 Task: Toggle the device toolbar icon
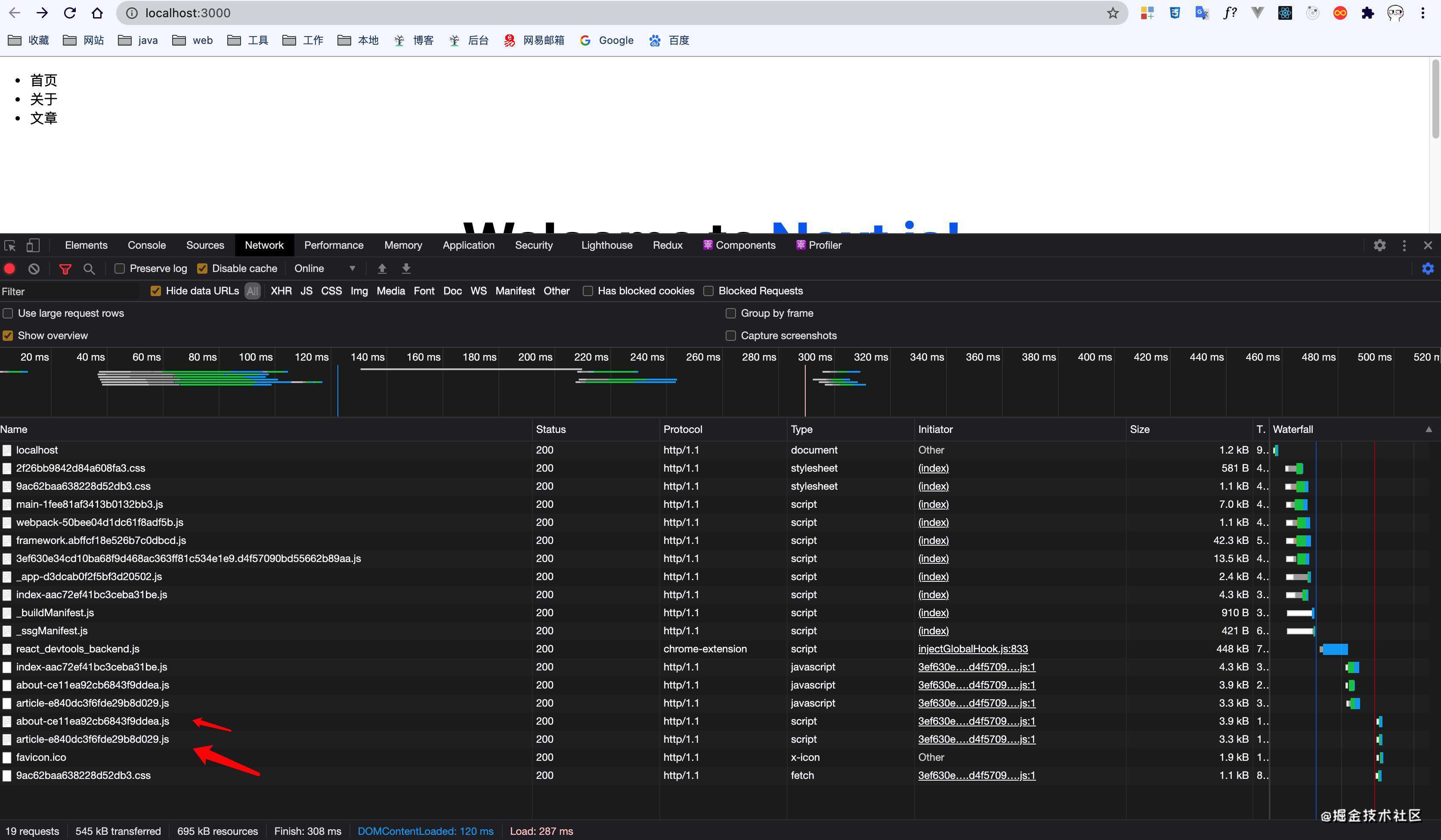(33, 245)
